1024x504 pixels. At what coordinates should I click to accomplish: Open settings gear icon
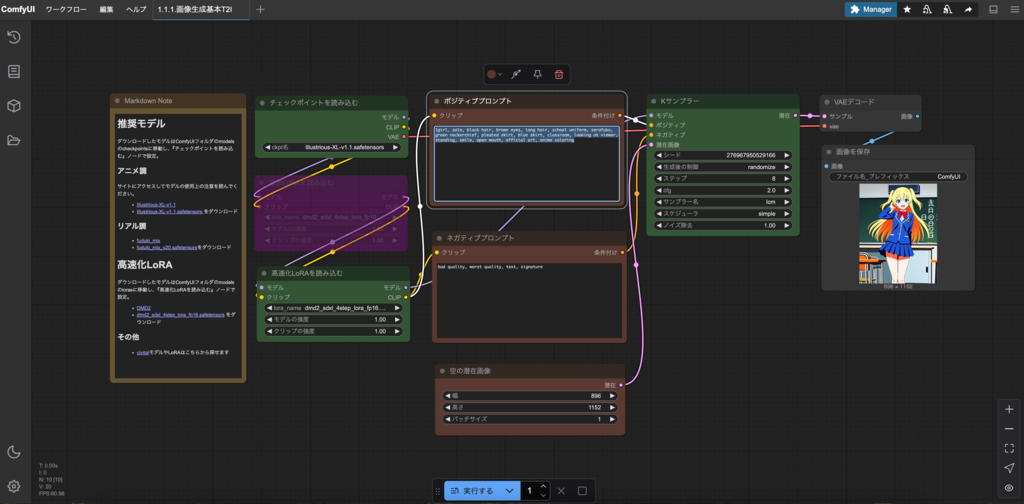14,486
